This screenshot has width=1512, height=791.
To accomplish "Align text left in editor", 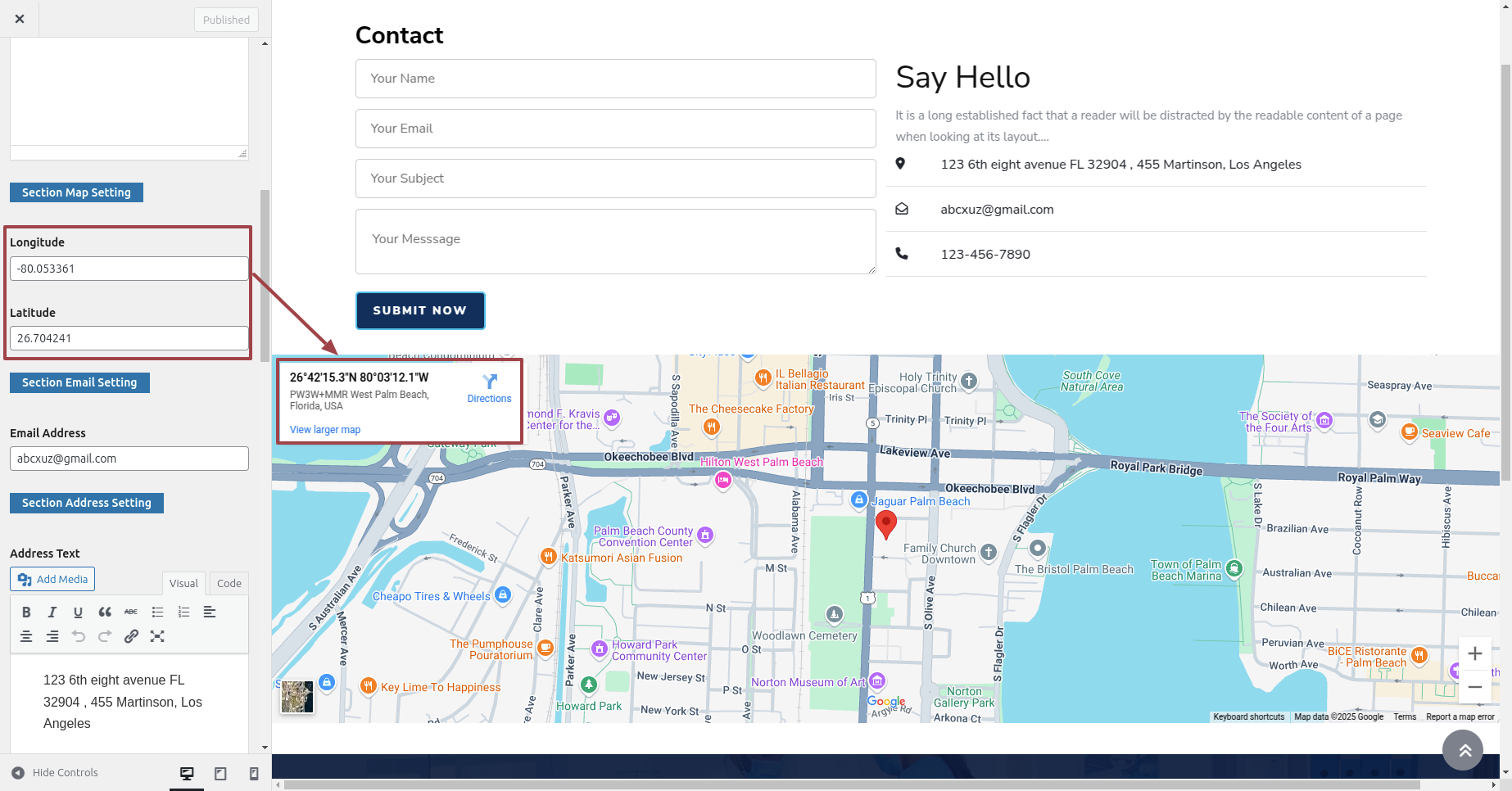I will click(210, 612).
